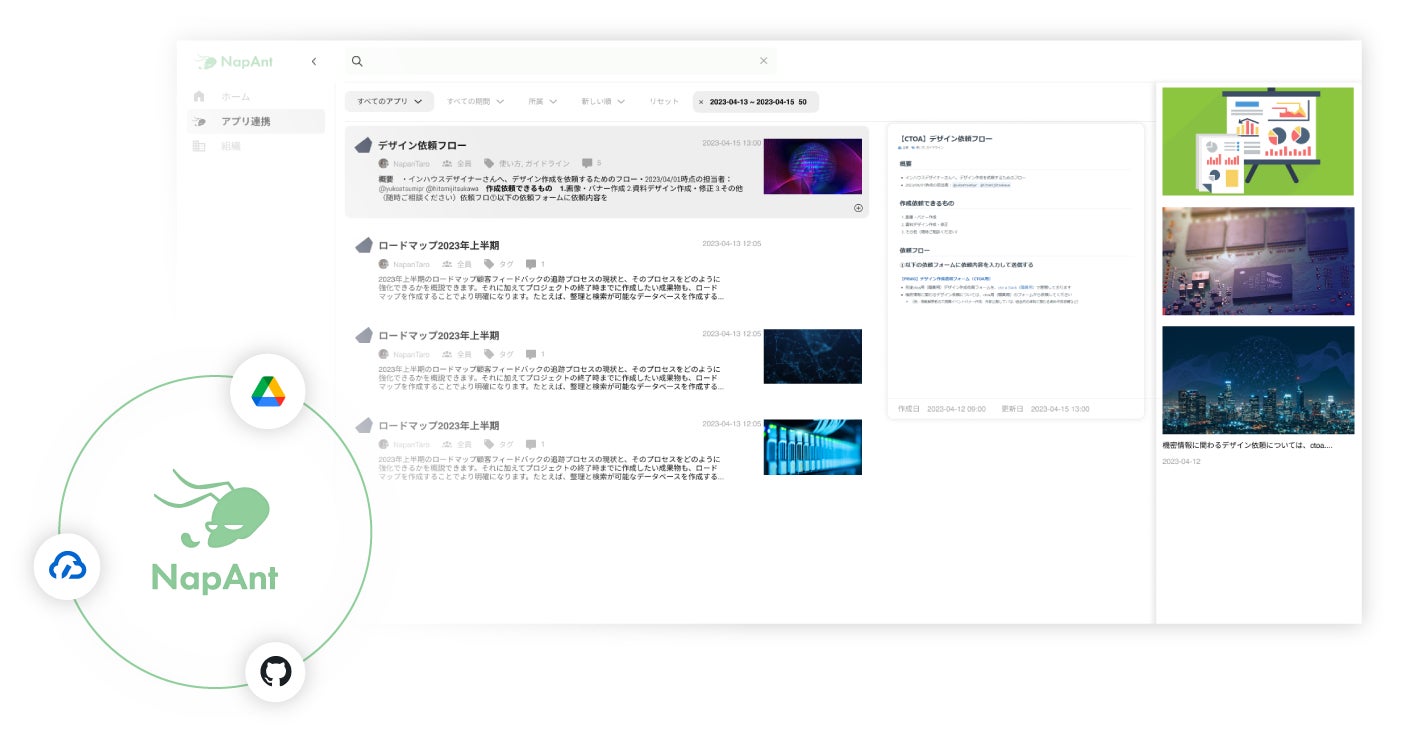Click the 2023-04-13 ~ 2023-04-15 date range text
The image size is (1417, 730).
[752, 102]
